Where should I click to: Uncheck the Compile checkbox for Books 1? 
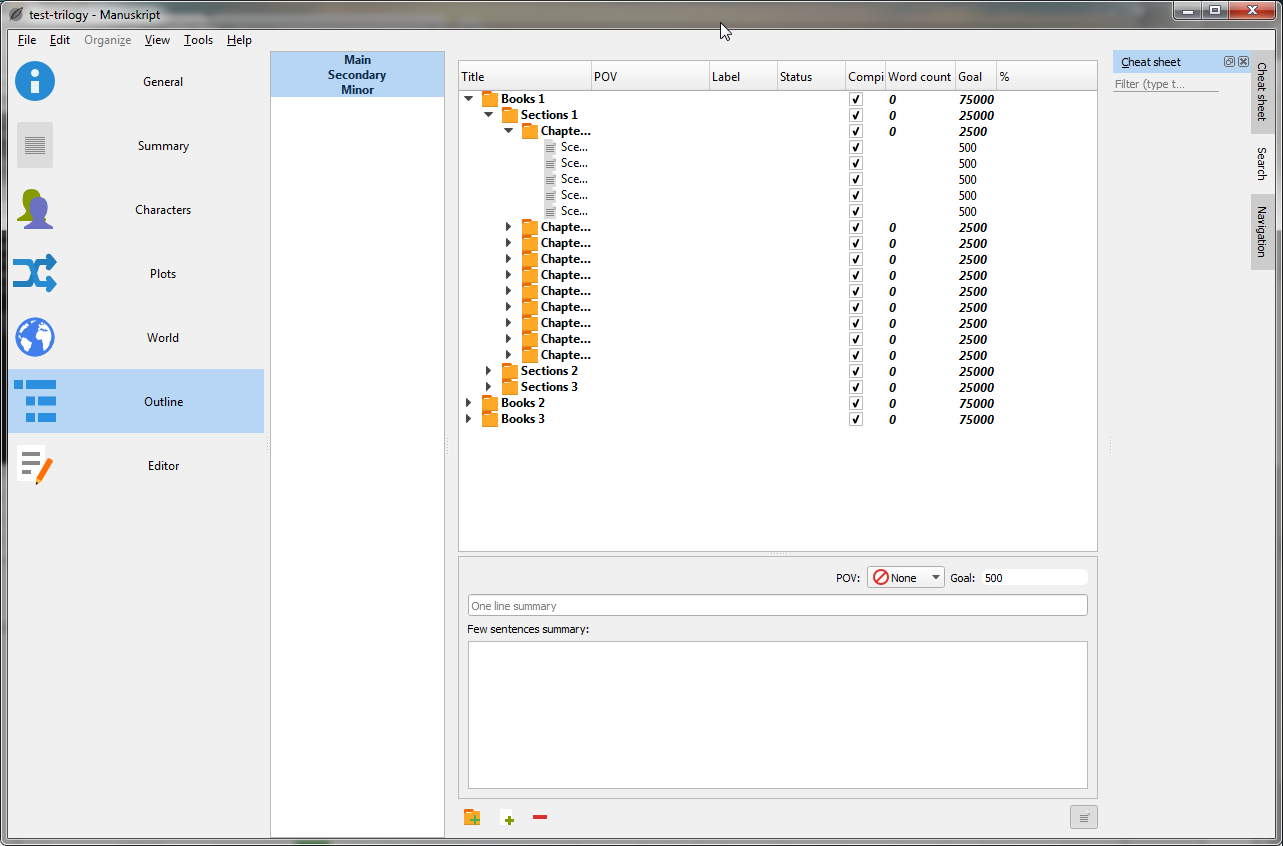(x=855, y=99)
